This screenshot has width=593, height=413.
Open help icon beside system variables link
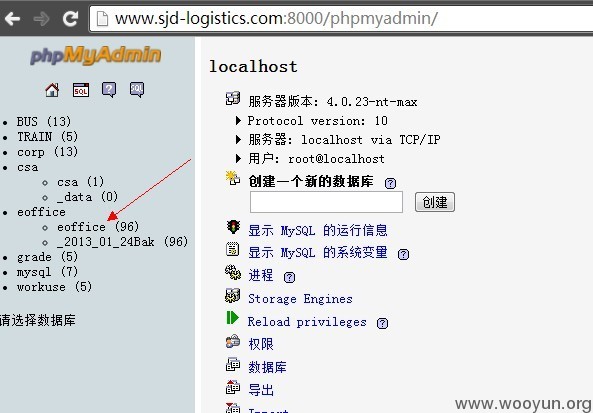[x=404, y=254]
